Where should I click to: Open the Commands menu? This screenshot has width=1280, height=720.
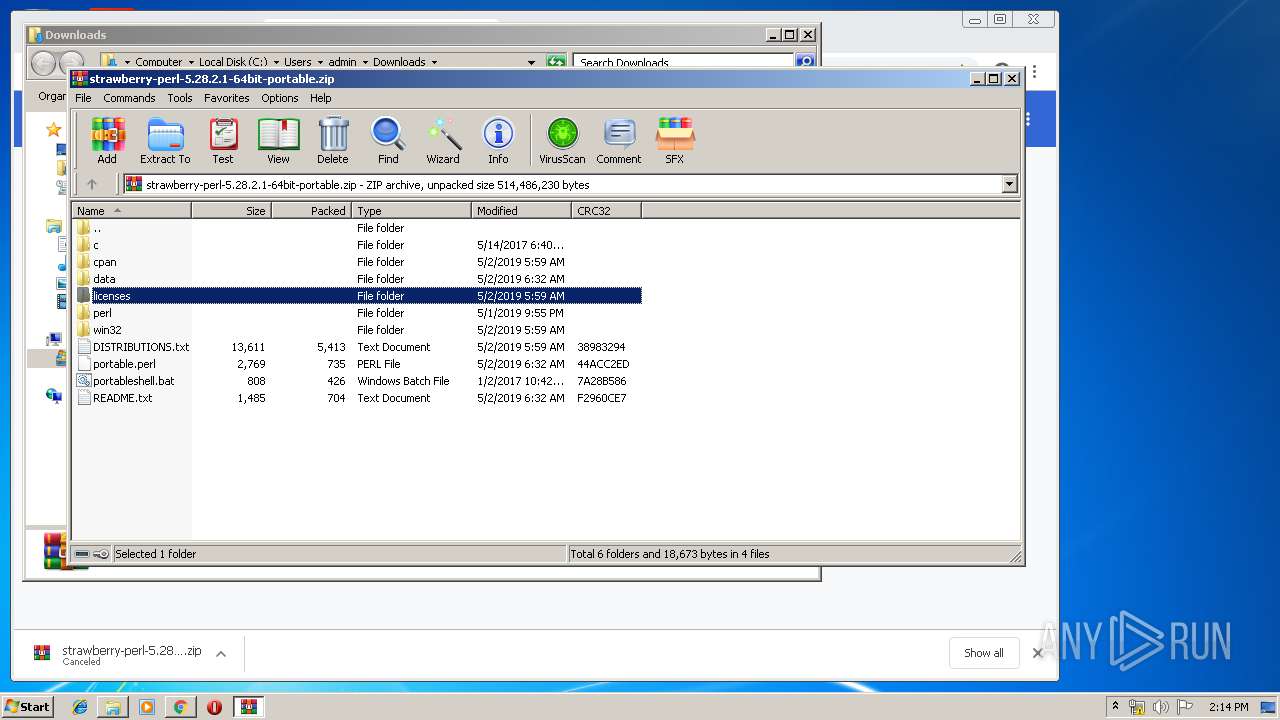click(129, 98)
